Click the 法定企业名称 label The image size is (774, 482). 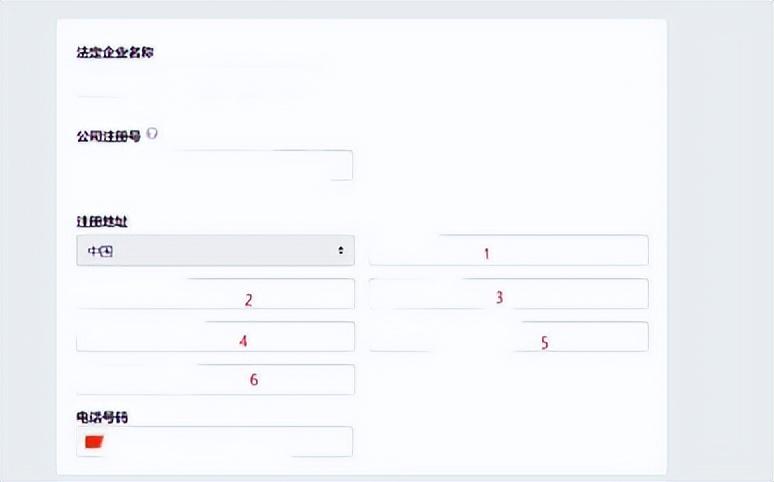(x=115, y=52)
